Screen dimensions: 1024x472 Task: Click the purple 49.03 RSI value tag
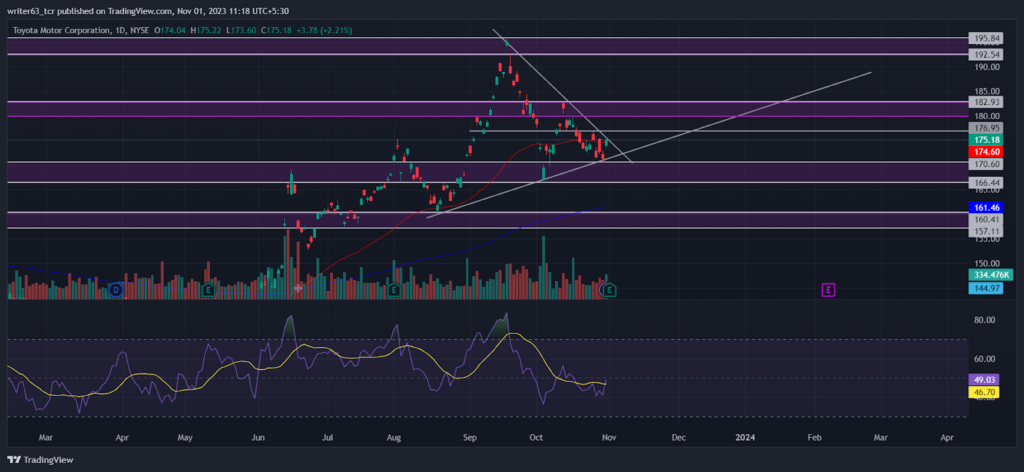pyautogui.click(x=984, y=381)
